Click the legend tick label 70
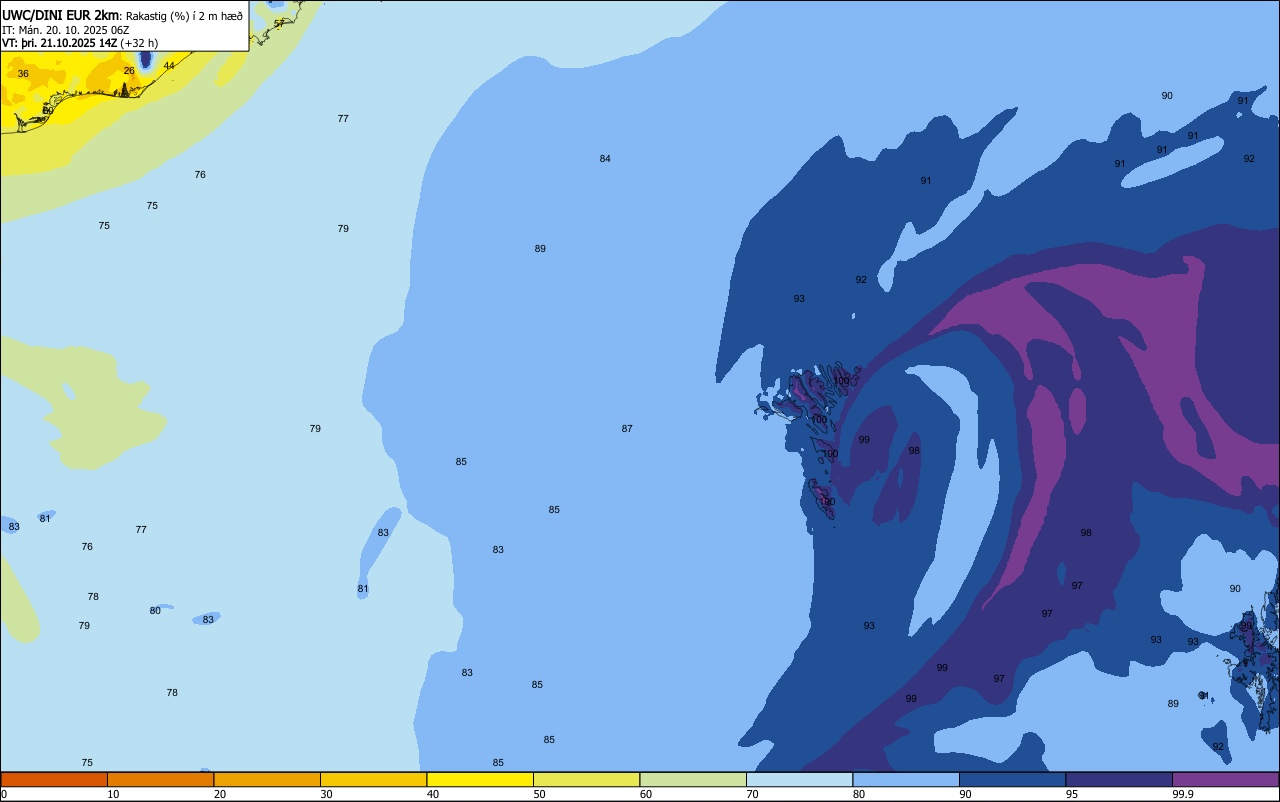This screenshot has height=802, width=1280. tap(752, 794)
